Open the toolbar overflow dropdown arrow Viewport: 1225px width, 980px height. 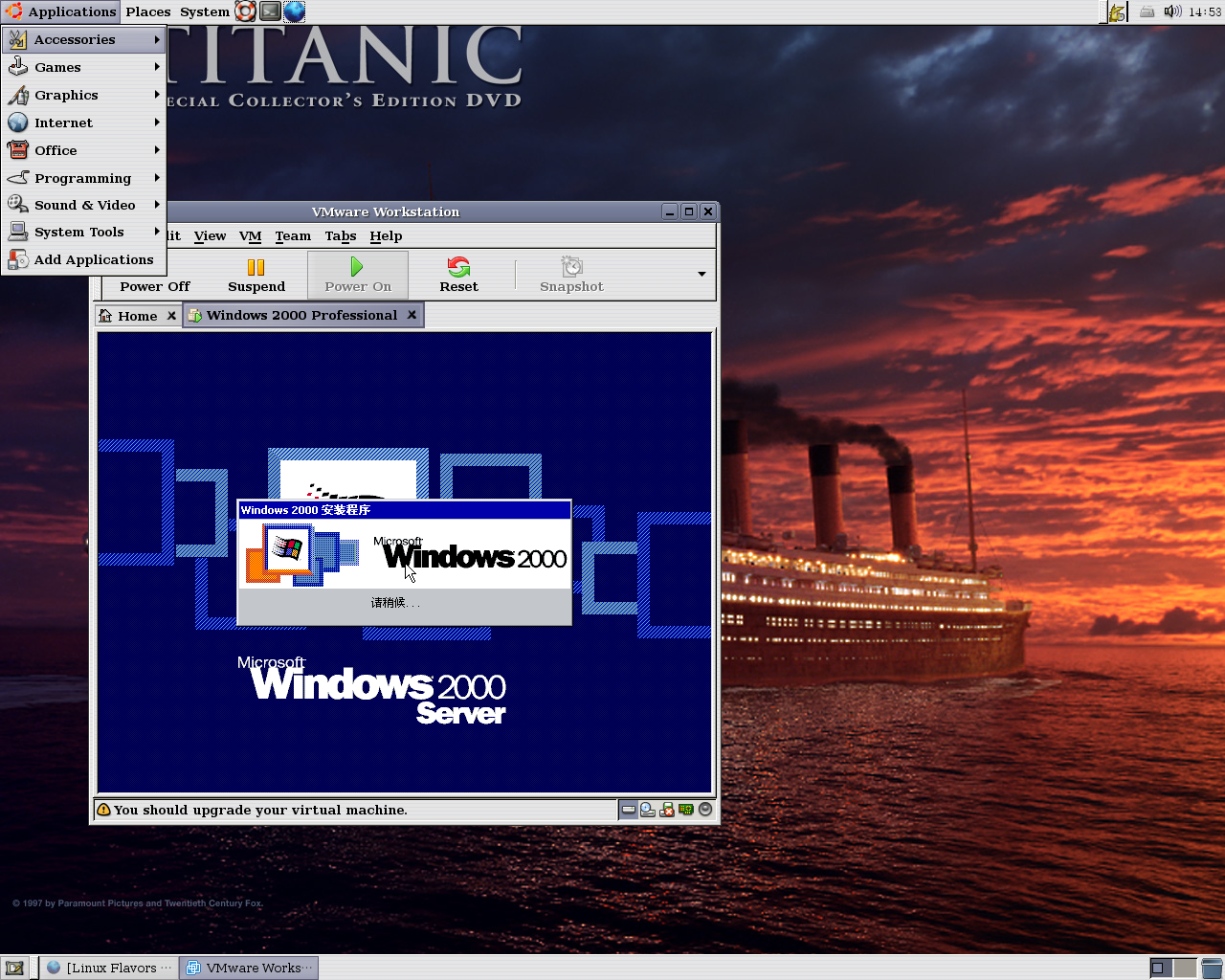click(702, 275)
